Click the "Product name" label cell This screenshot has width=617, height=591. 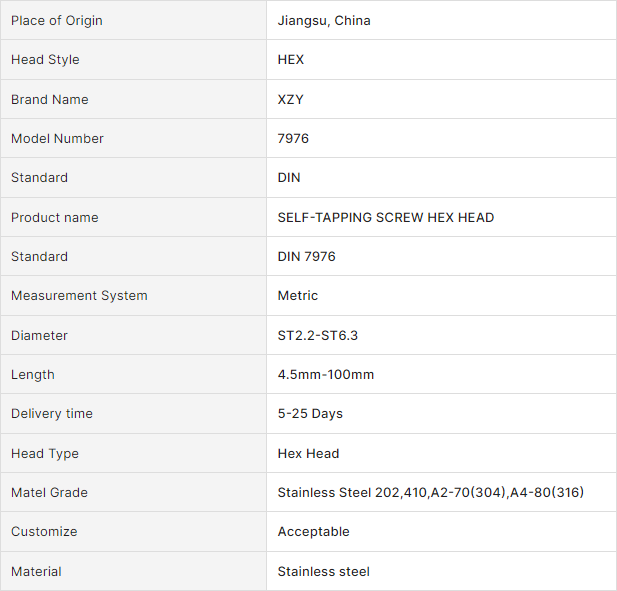click(55, 218)
